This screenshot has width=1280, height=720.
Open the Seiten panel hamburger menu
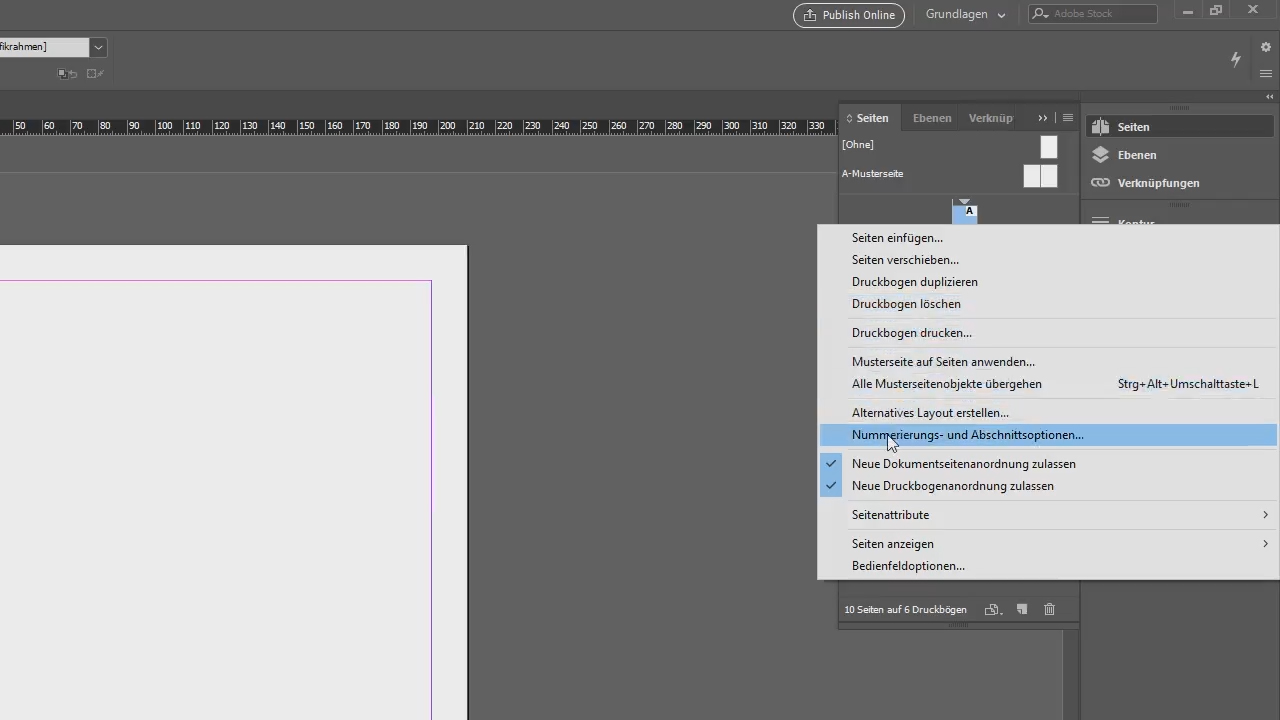click(1068, 118)
